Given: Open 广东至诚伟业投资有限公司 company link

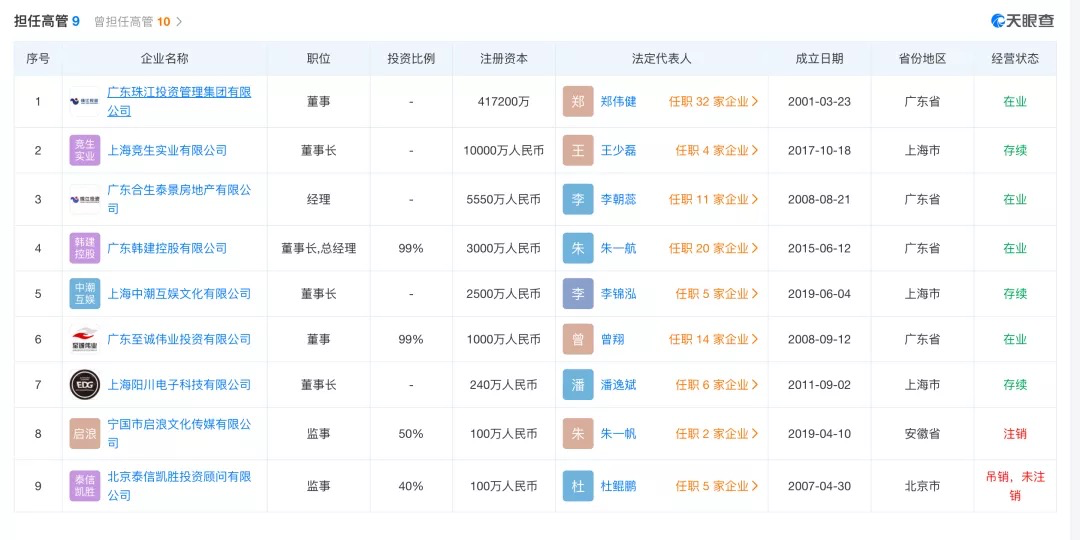Looking at the screenshot, I should tap(179, 340).
